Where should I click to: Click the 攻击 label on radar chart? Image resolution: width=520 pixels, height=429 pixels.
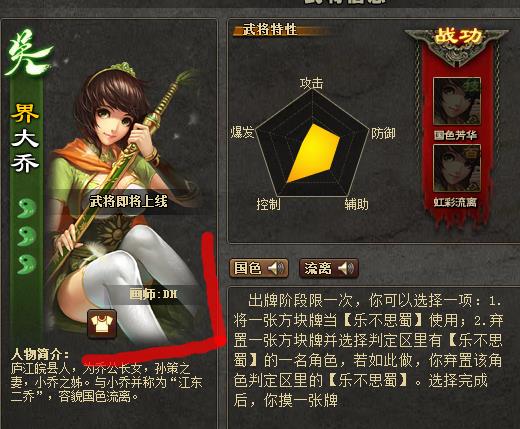coord(311,83)
